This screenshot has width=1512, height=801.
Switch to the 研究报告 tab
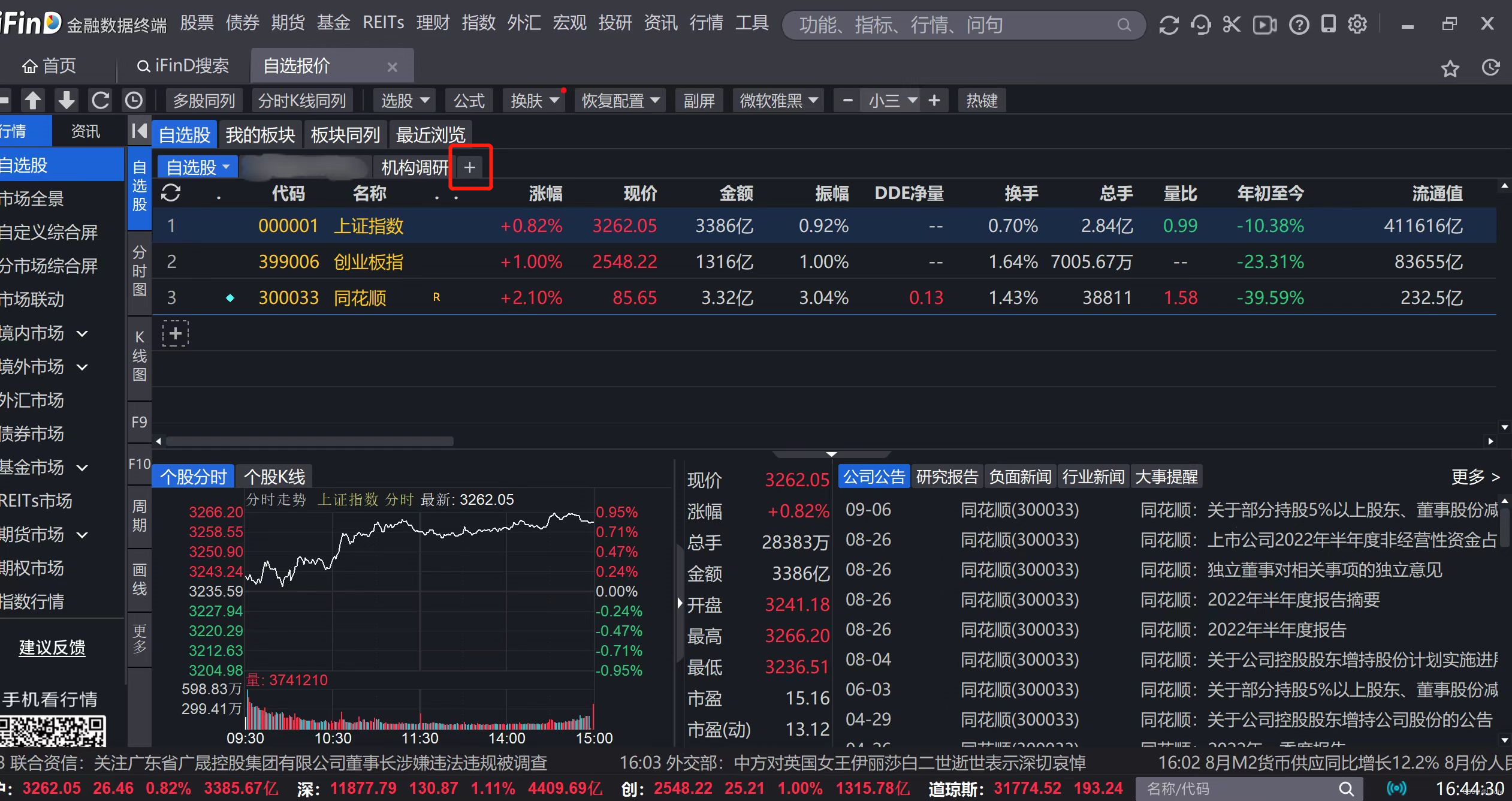click(947, 477)
